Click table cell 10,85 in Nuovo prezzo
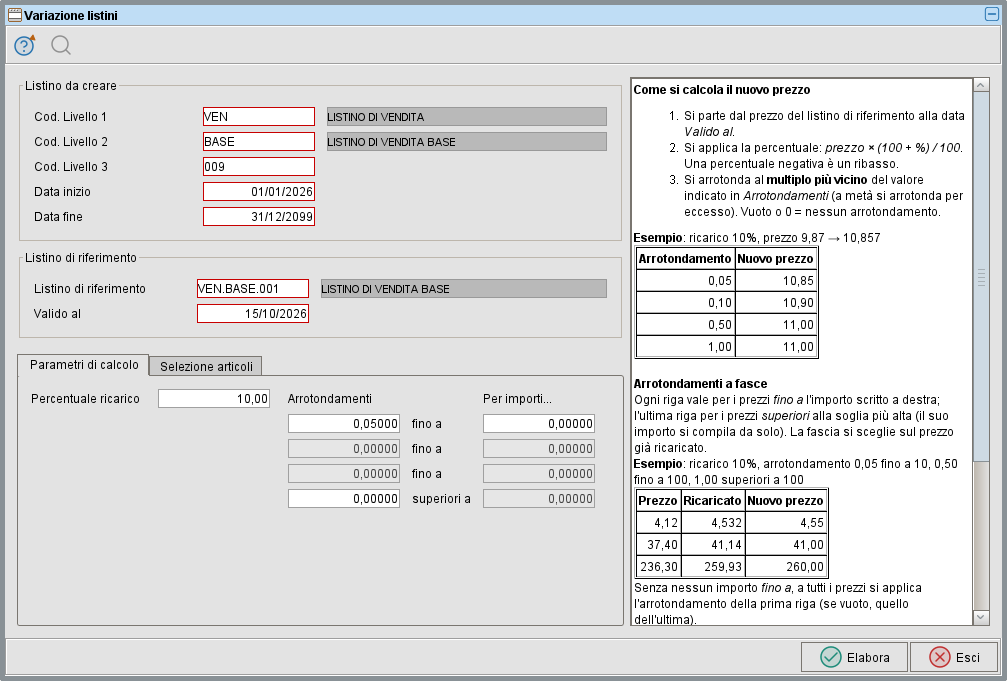This screenshot has width=1007, height=681. click(776, 281)
